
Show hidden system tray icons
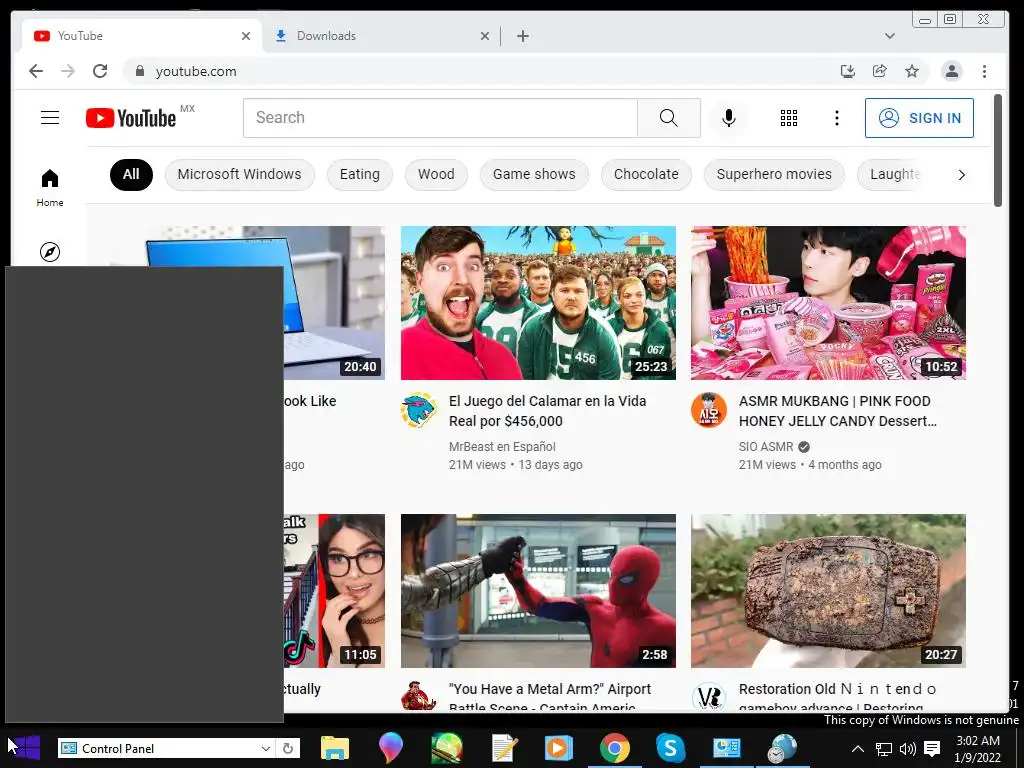click(x=858, y=749)
